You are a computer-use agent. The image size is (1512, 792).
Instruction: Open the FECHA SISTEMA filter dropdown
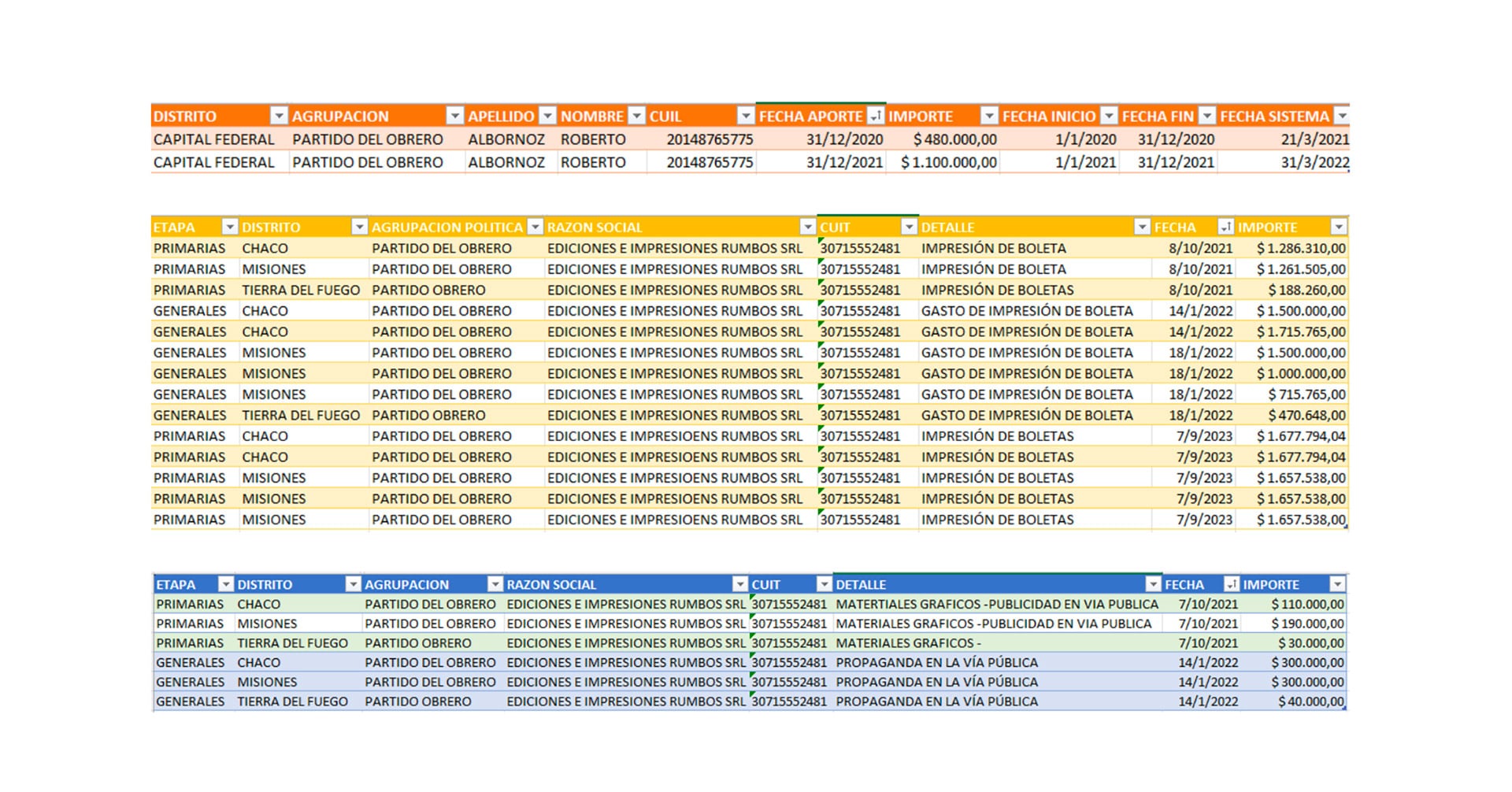[1342, 117]
